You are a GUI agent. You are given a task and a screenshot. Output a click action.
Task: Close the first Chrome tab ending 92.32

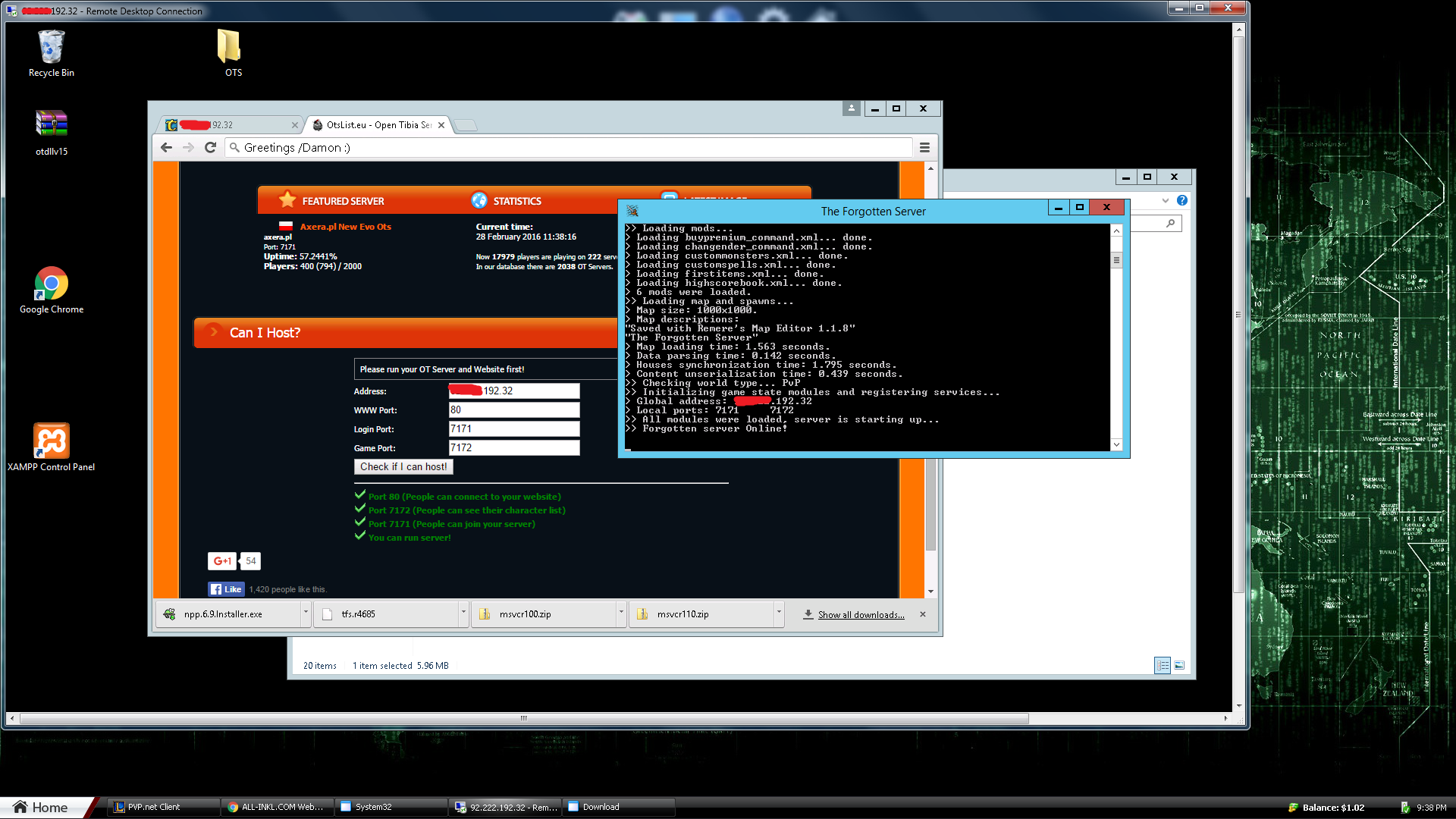(x=295, y=125)
